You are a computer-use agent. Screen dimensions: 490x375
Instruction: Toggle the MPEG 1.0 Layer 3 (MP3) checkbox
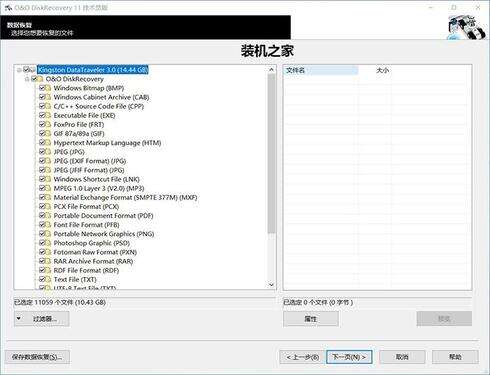pyautogui.click(x=42, y=188)
